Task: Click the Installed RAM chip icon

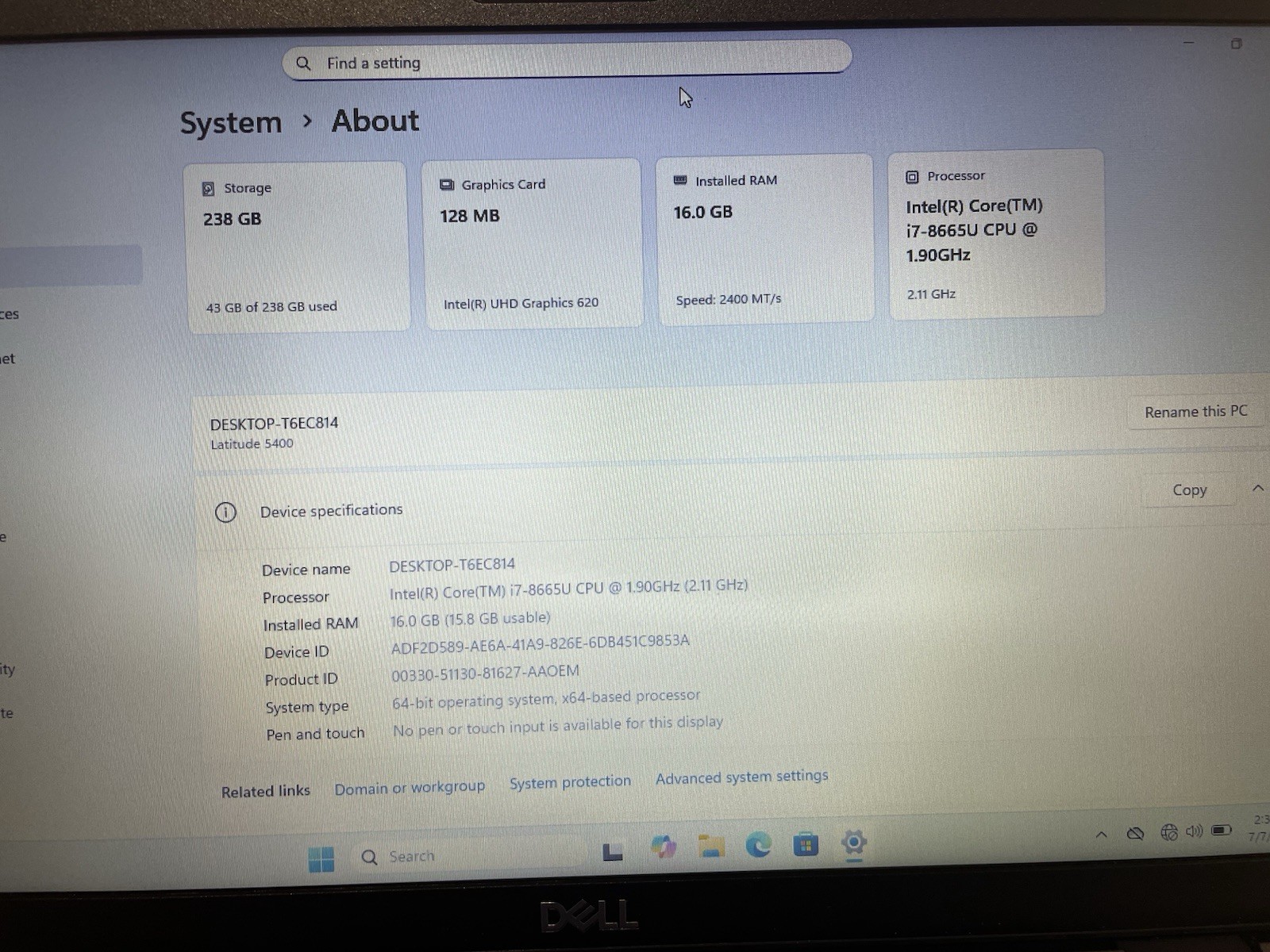Action: pos(680,181)
